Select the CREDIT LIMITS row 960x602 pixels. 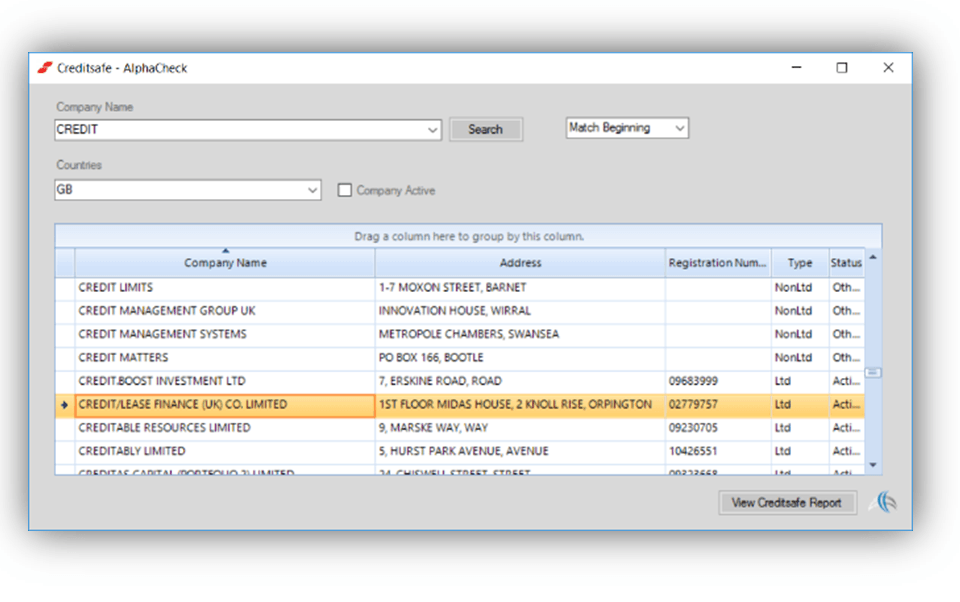pos(459,288)
